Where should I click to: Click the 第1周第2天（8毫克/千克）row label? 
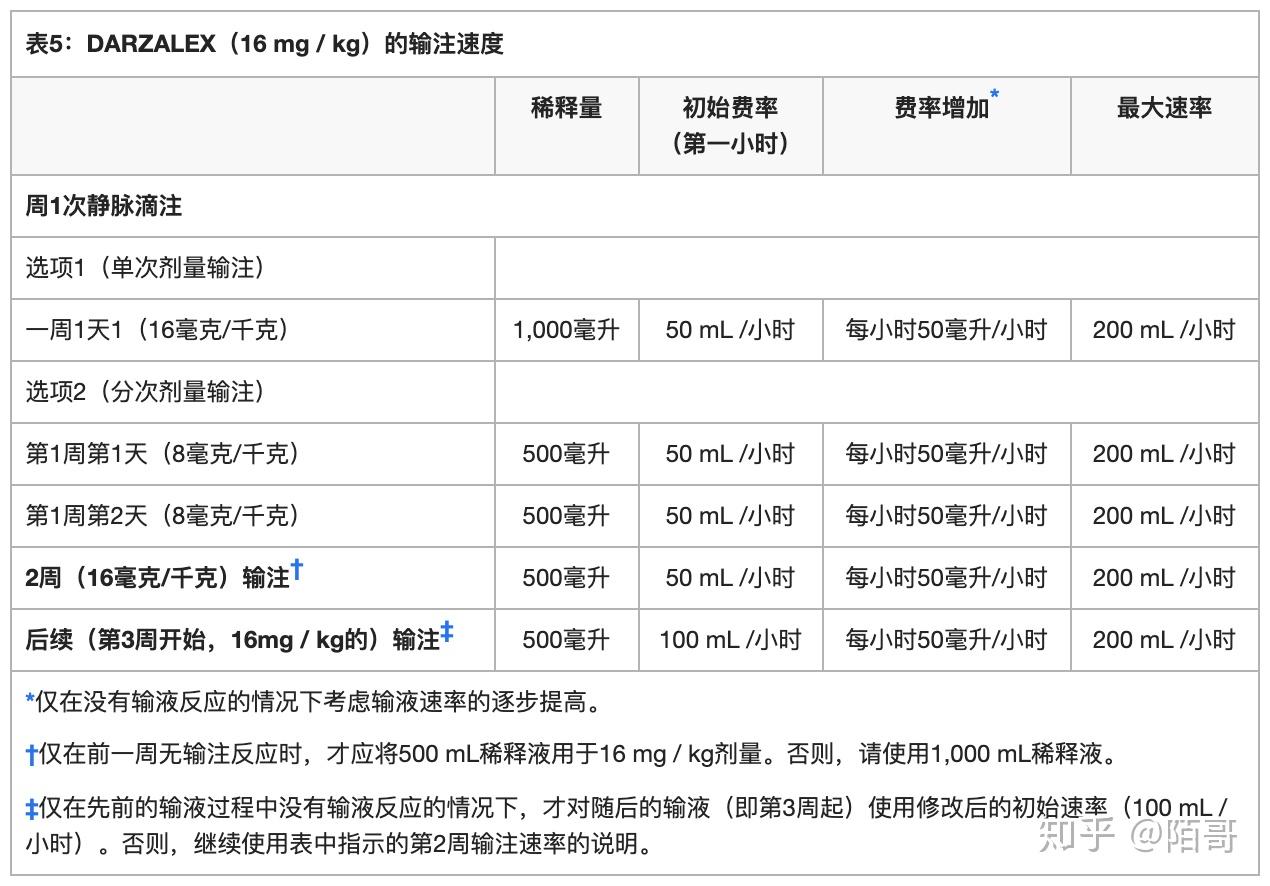pos(162,516)
